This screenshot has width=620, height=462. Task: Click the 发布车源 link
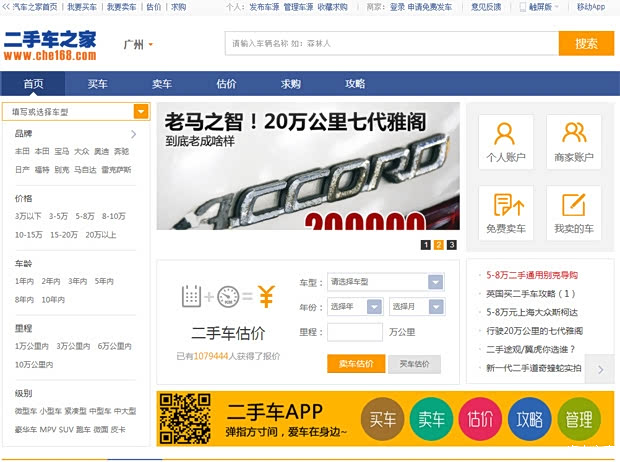pyautogui.click(x=264, y=7)
